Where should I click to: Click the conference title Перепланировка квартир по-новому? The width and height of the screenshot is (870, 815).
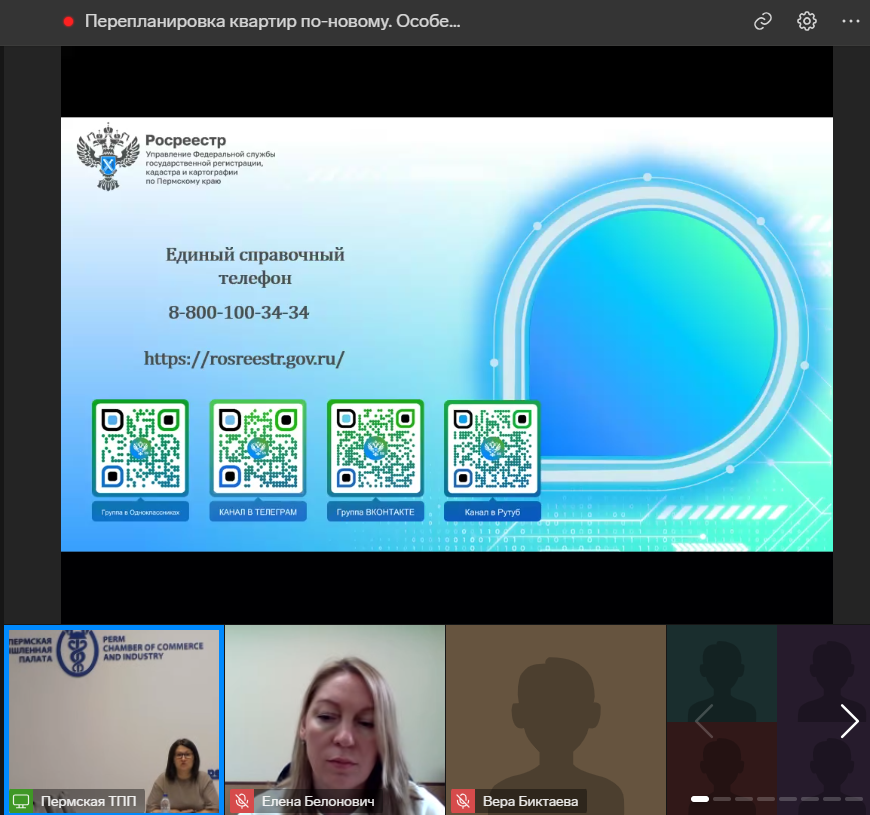272,22
